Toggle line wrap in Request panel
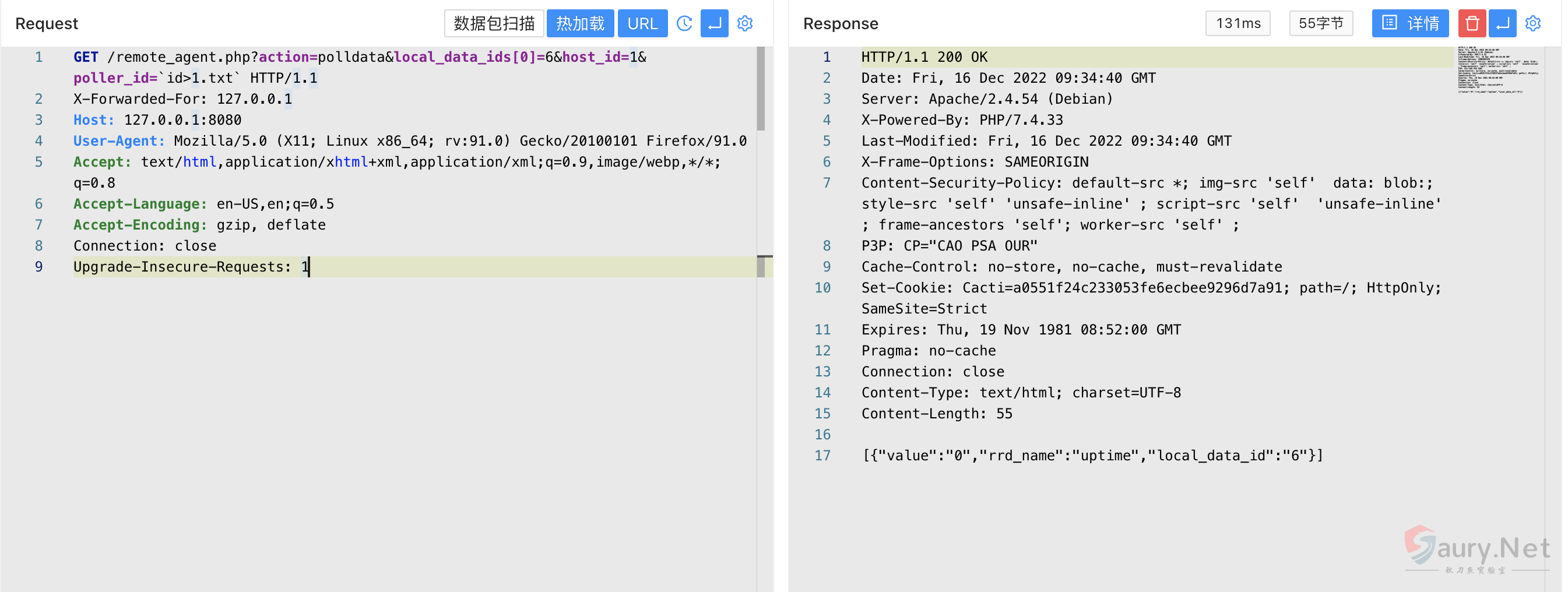The height and width of the screenshot is (592, 1568). point(714,24)
